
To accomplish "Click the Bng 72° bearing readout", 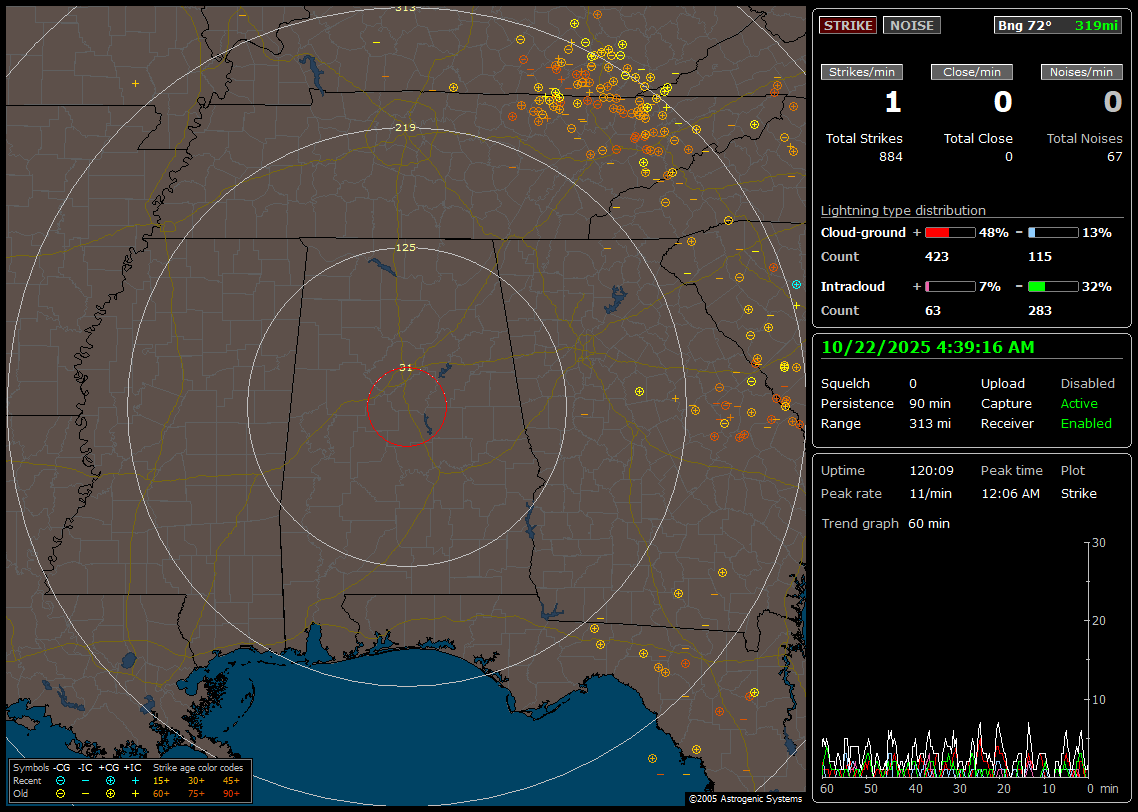I will pos(1025,26).
